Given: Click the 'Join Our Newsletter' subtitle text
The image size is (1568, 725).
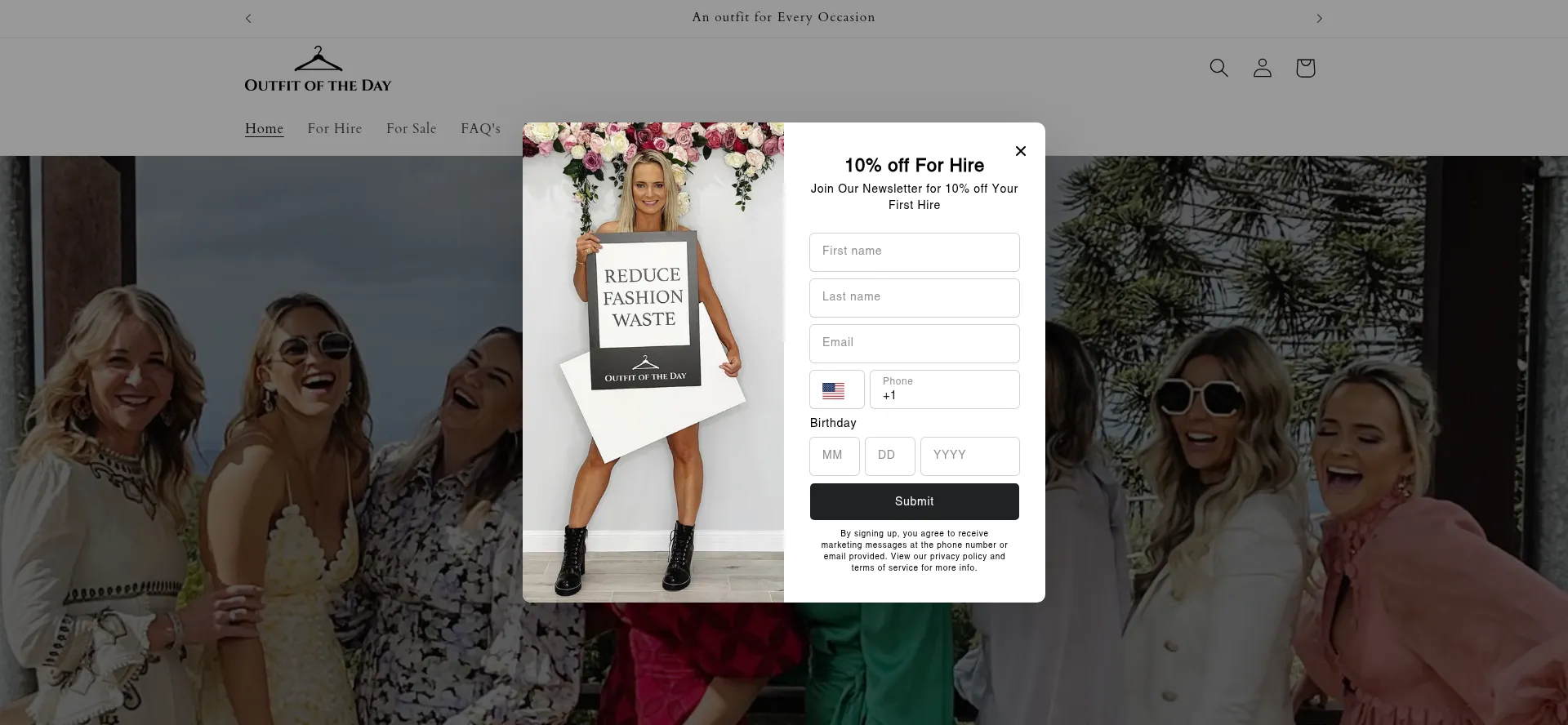Looking at the screenshot, I should click(x=914, y=197).
